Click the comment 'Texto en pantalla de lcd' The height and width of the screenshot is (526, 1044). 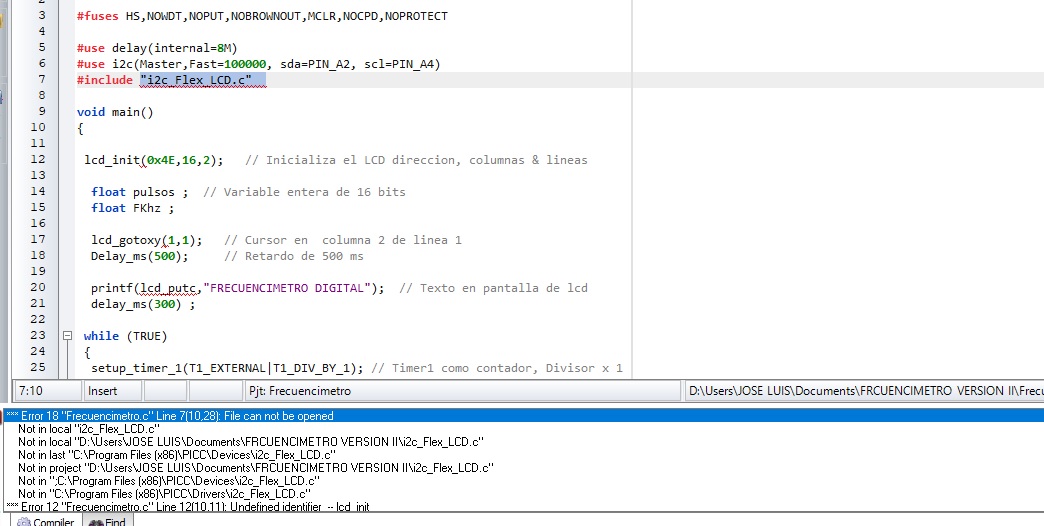click(x=493, y=288)
